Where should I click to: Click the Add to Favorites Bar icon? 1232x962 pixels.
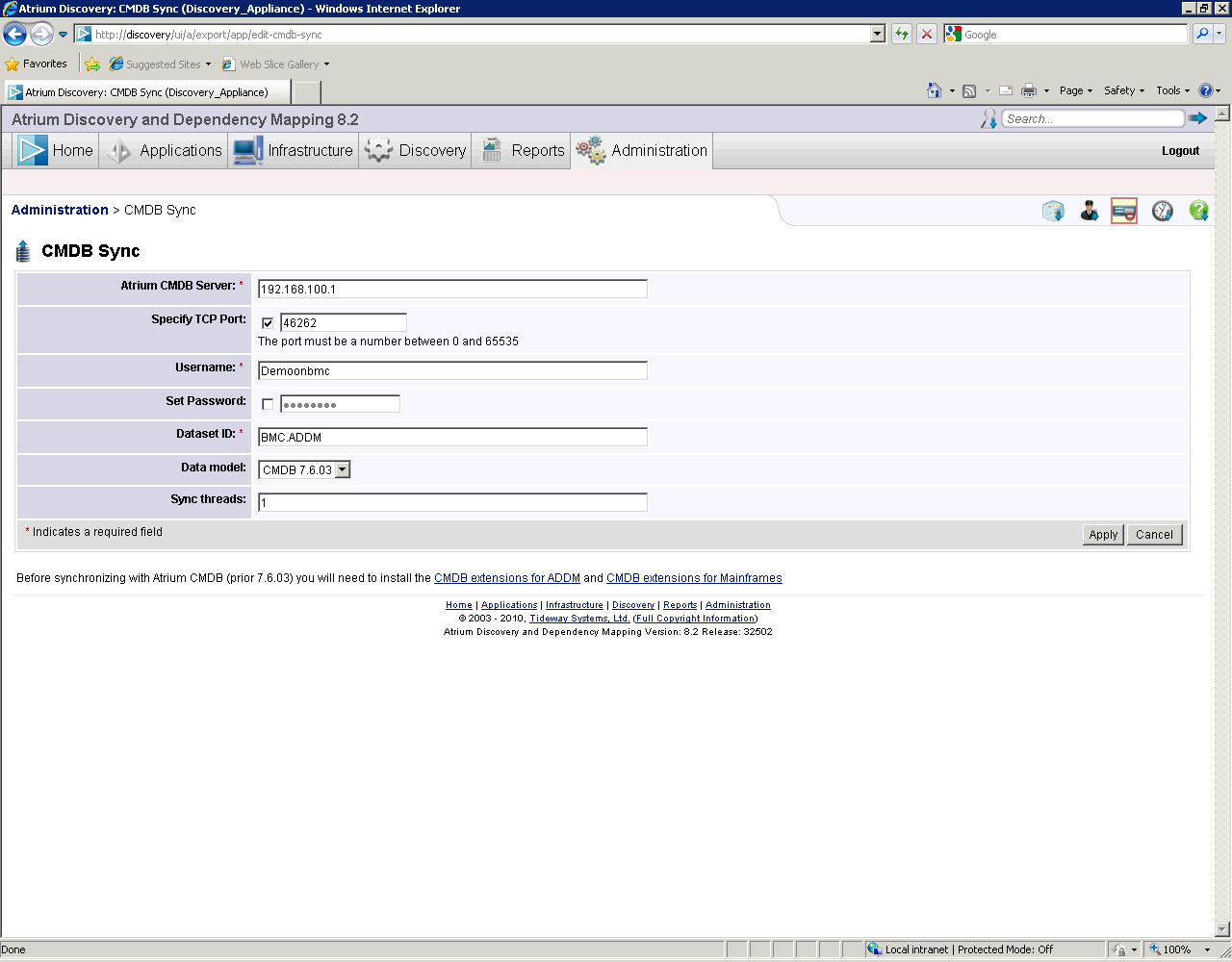(x=92, y=64)
